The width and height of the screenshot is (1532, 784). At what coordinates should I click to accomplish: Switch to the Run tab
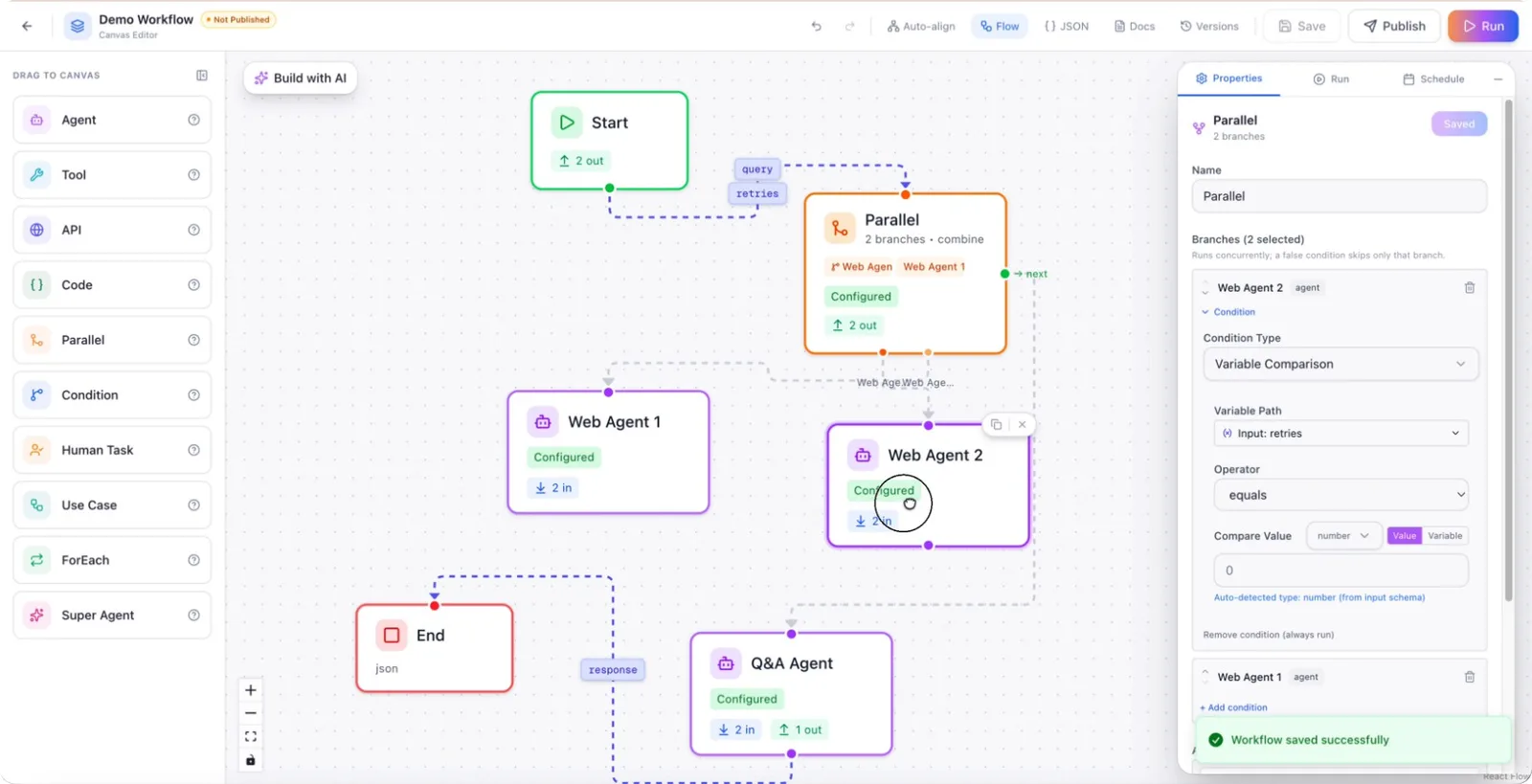coord(1331,79)
